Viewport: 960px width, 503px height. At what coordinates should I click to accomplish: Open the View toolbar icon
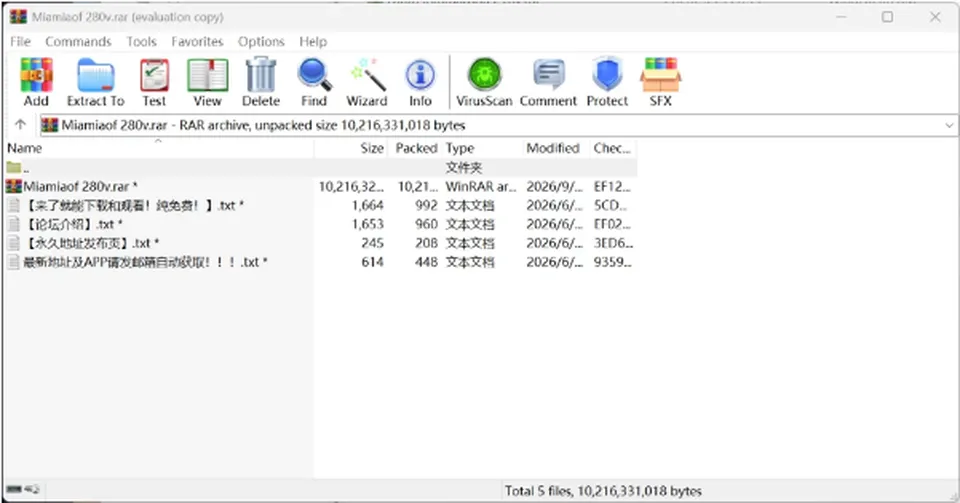point(208,82)
